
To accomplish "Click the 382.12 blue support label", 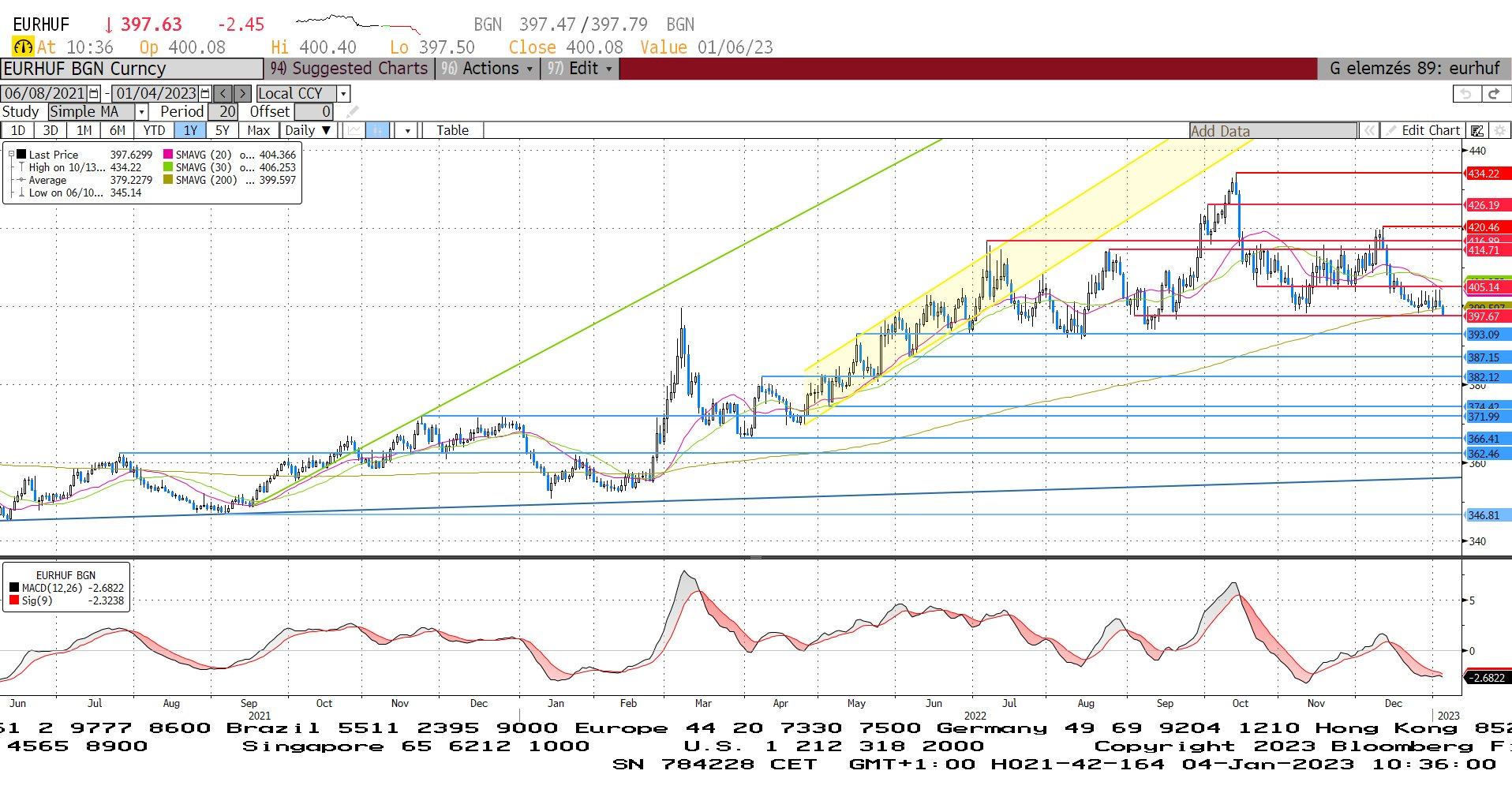I will coord(1488,377).
